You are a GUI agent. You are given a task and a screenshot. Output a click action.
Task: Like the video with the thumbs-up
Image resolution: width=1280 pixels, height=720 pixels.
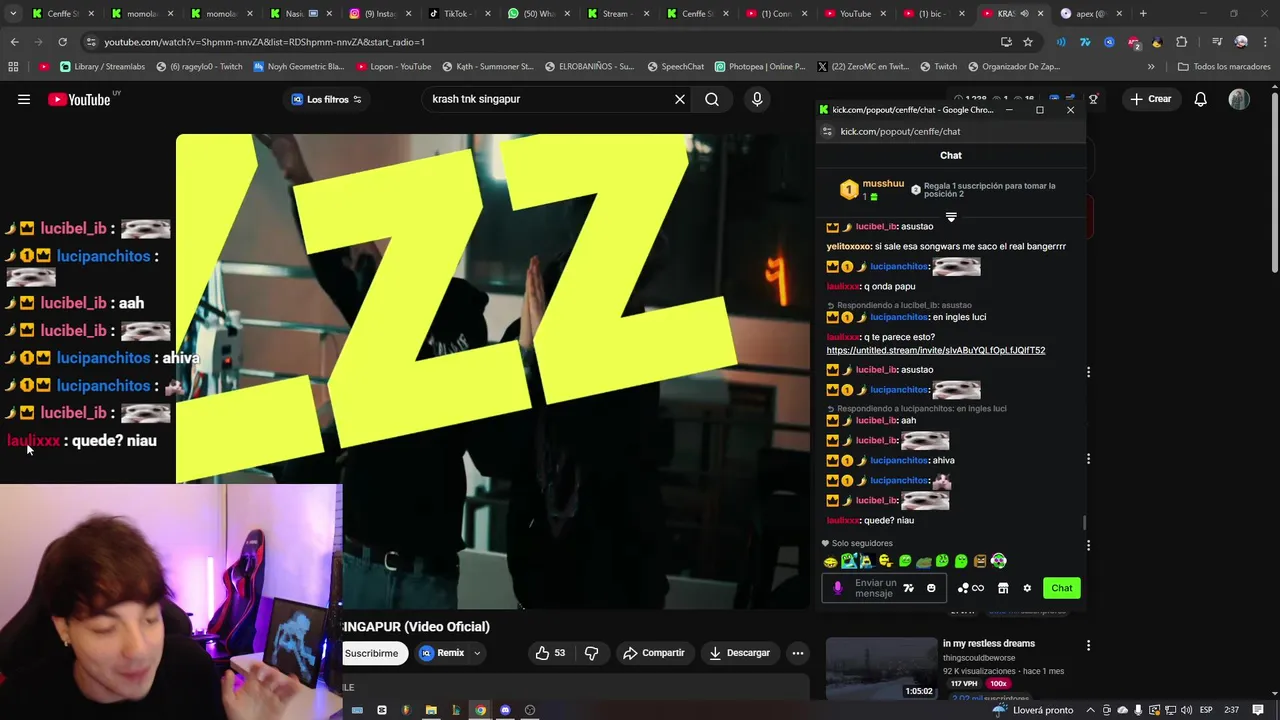[x=550, y=653]
